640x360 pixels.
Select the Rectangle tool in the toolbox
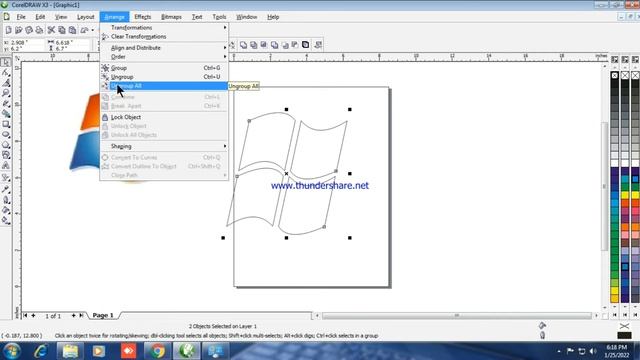pos(6,124)
